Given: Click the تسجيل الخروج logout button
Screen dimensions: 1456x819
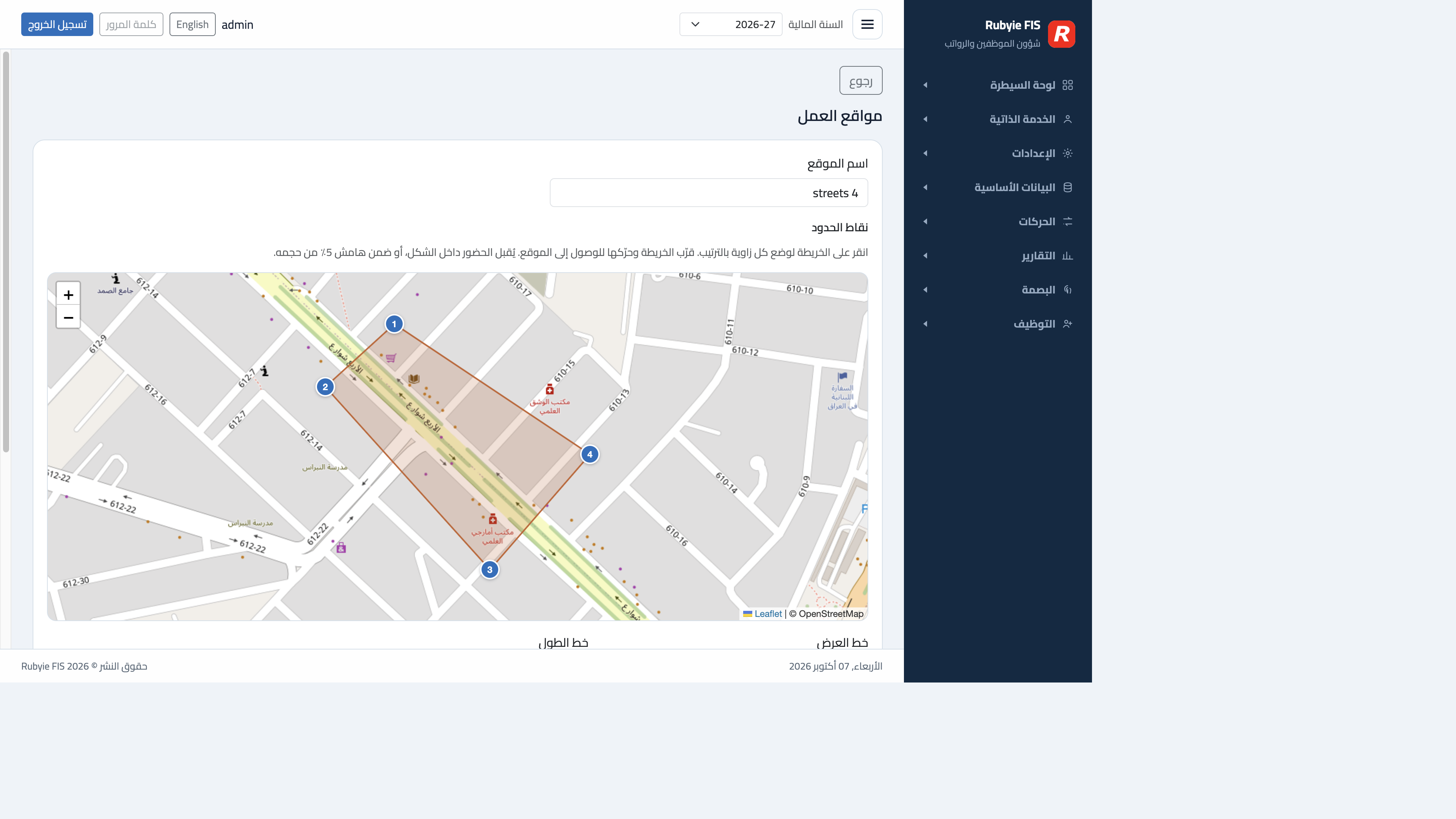Looking at the screenshot, I should (x=57, y=24).
